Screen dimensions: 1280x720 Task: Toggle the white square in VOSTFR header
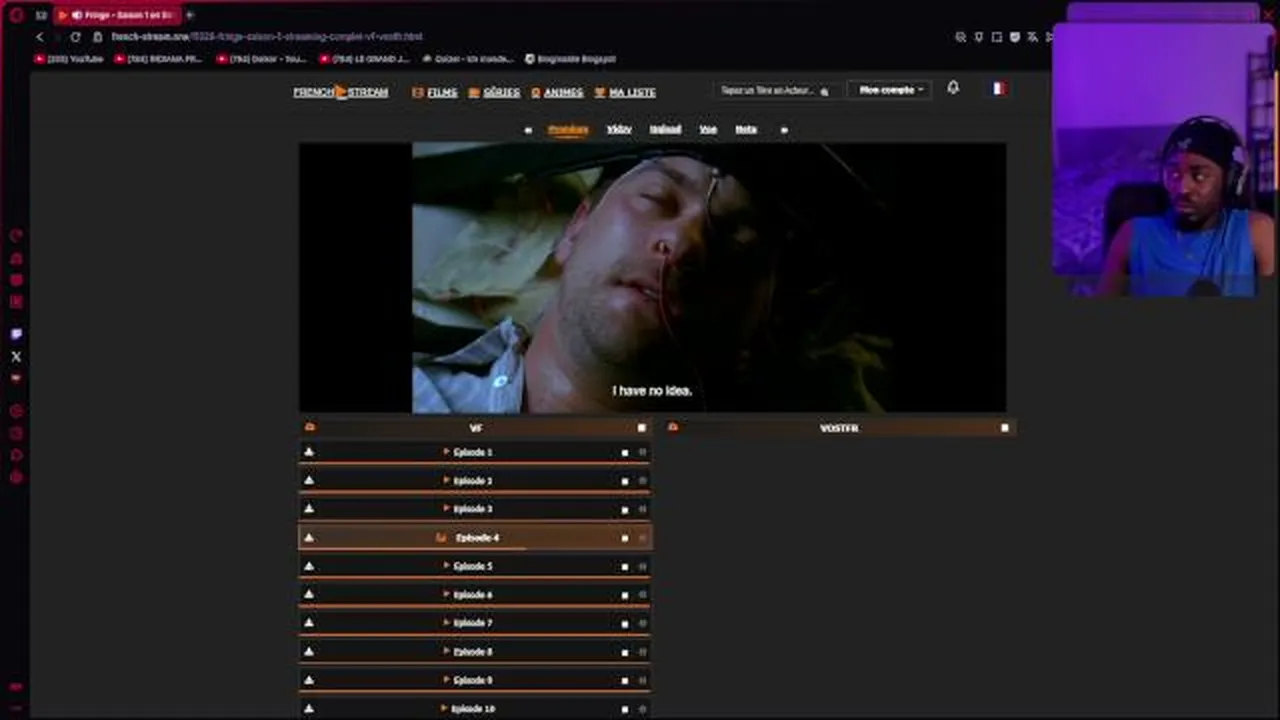(1005, 428)
